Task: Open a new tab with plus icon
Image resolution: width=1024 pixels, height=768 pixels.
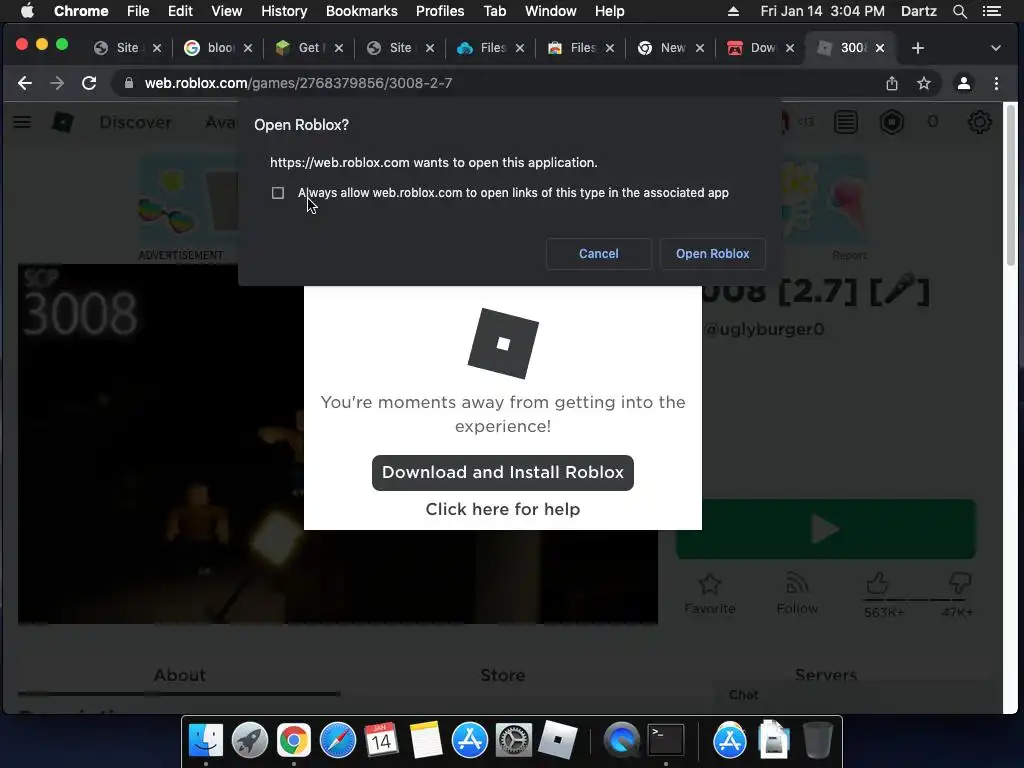Action: pyautogui.click(x=918, y=48)
